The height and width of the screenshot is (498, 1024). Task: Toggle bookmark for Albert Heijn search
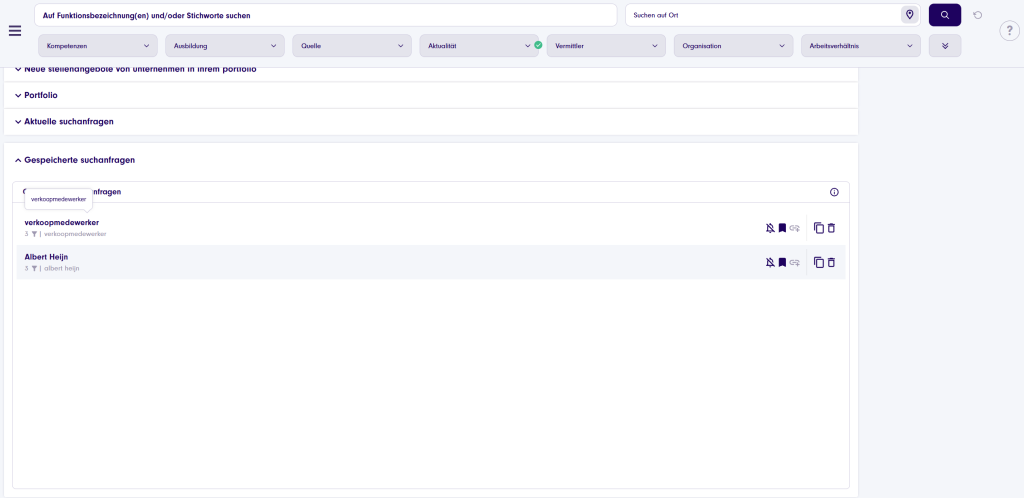click(x=782, y=262)
